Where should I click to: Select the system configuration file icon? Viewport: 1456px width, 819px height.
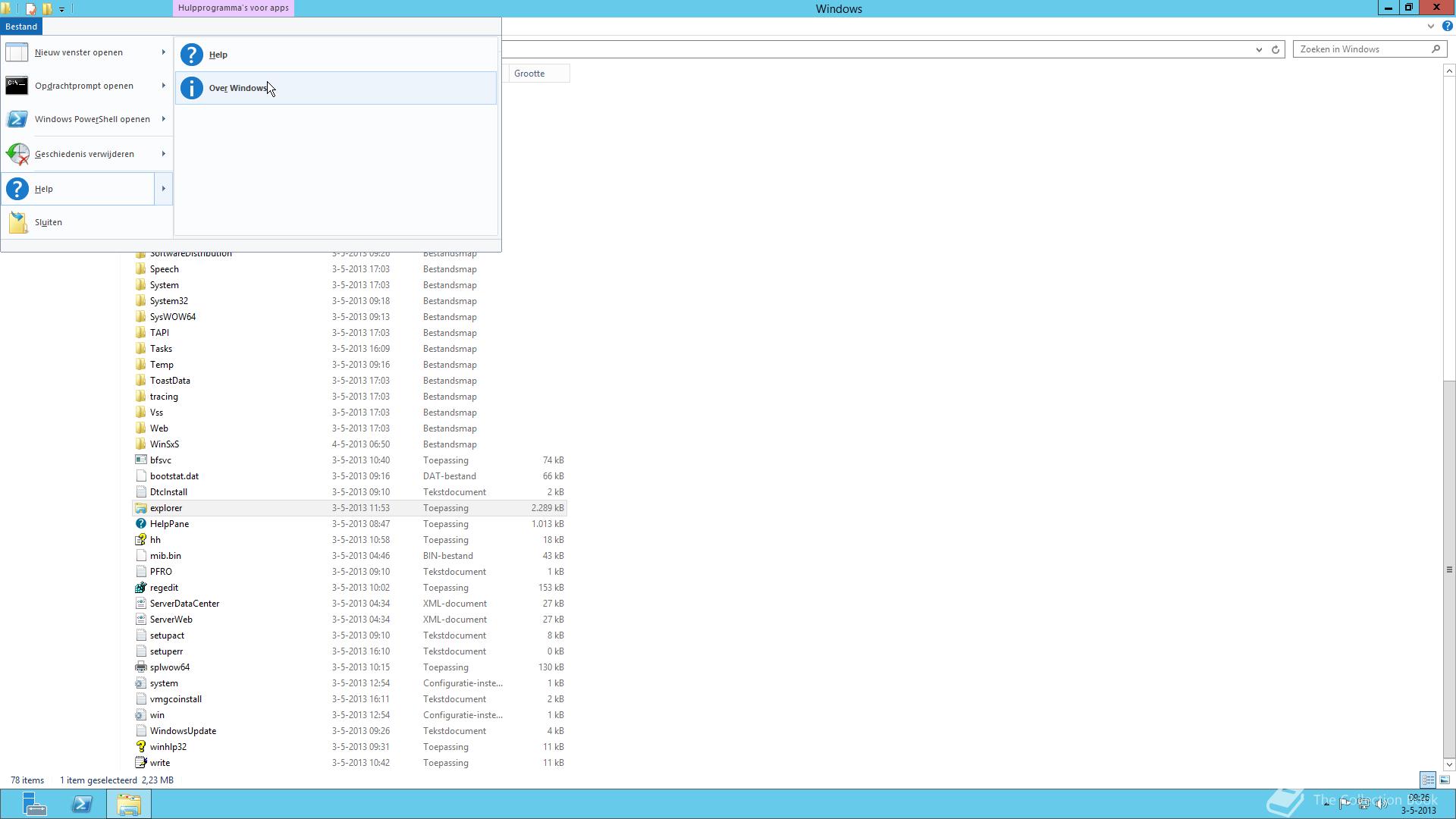140,683
